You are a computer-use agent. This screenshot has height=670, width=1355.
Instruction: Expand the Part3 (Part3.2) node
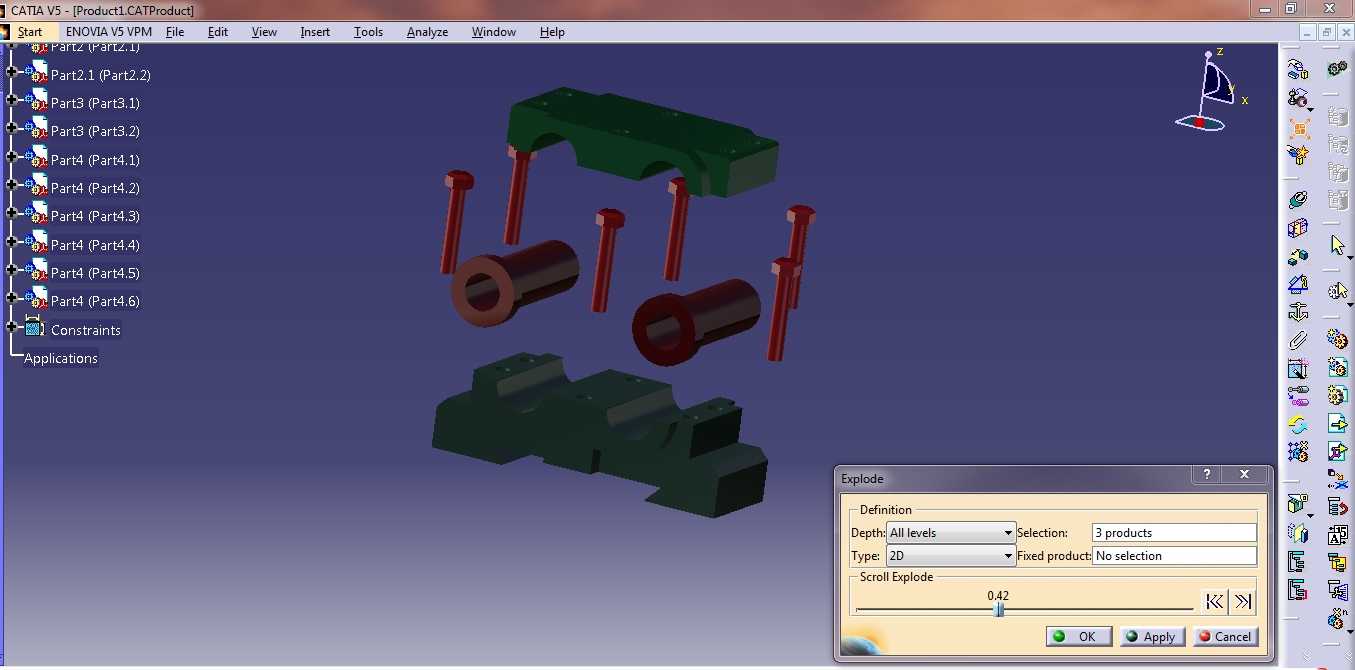pos(11,128)
